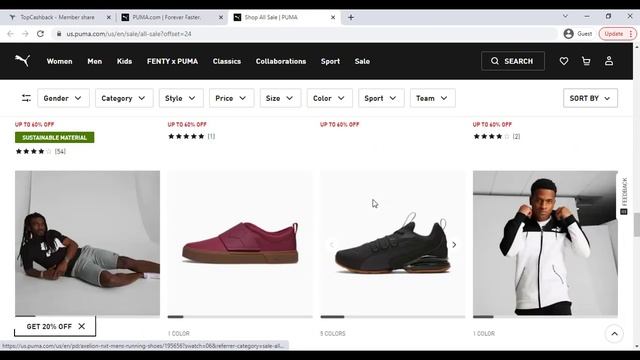Click image progress bar under burgundy shoe

pyautogui.click(x=240, y=317)
